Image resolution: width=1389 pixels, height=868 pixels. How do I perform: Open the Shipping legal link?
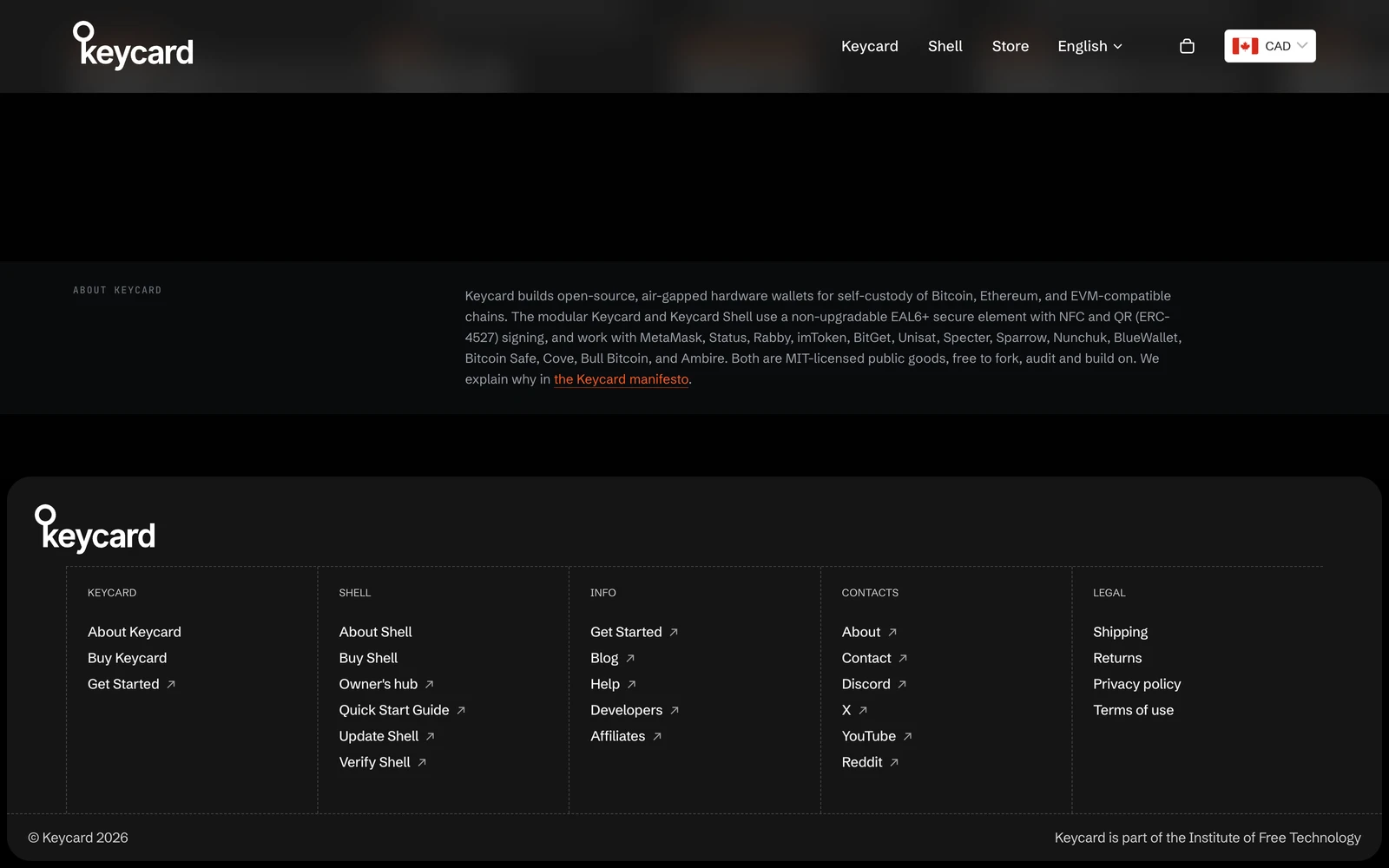[1121, 632]
